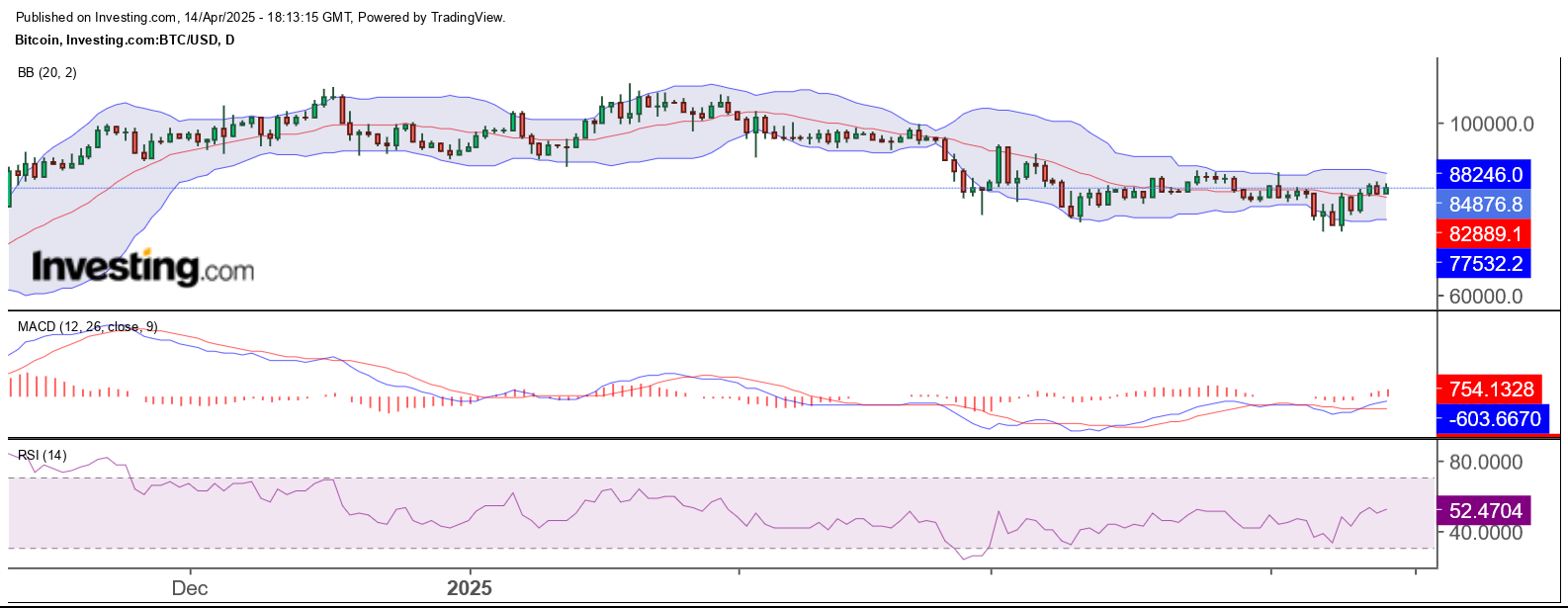The width and height of the screenshot is (1568, 608).
Task: Click the 60000.0 price axis label
Action: coord(1486,296)
